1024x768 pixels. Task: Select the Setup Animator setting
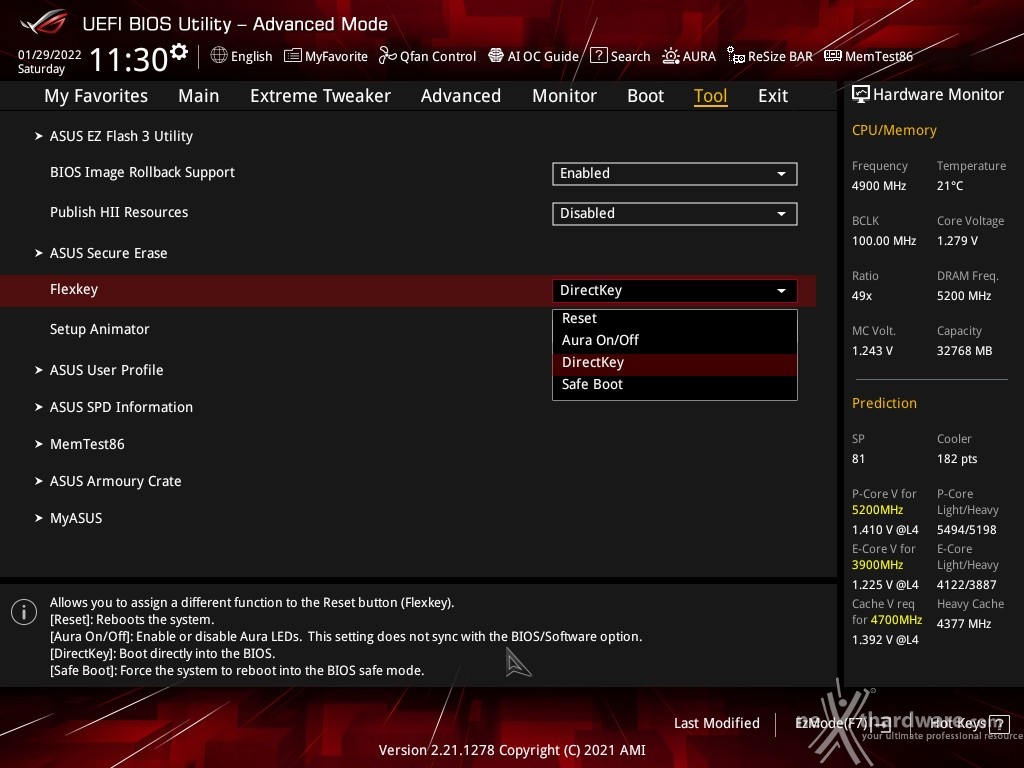(100, 329)
